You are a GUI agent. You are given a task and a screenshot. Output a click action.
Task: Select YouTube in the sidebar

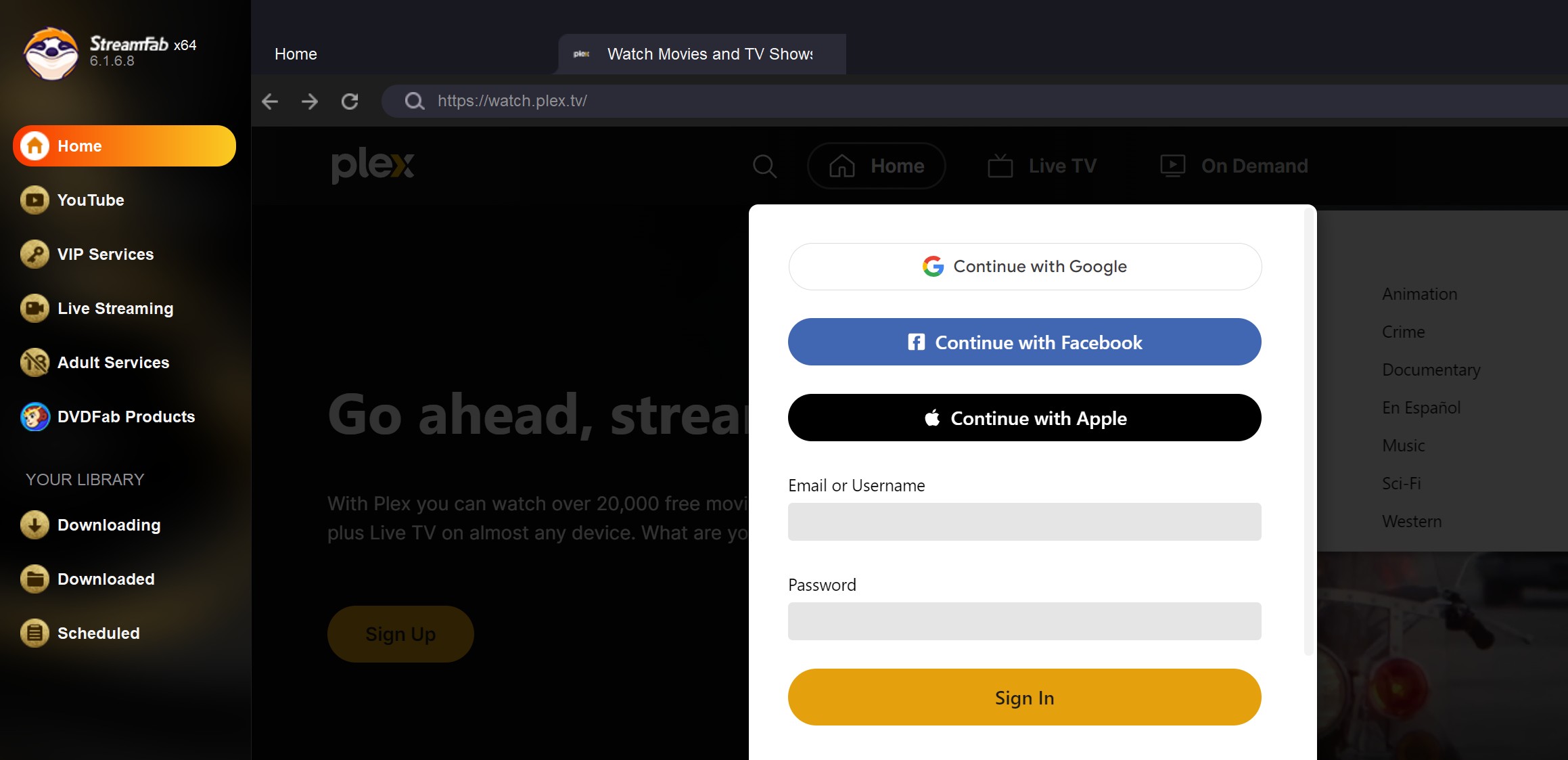point(91,200)
